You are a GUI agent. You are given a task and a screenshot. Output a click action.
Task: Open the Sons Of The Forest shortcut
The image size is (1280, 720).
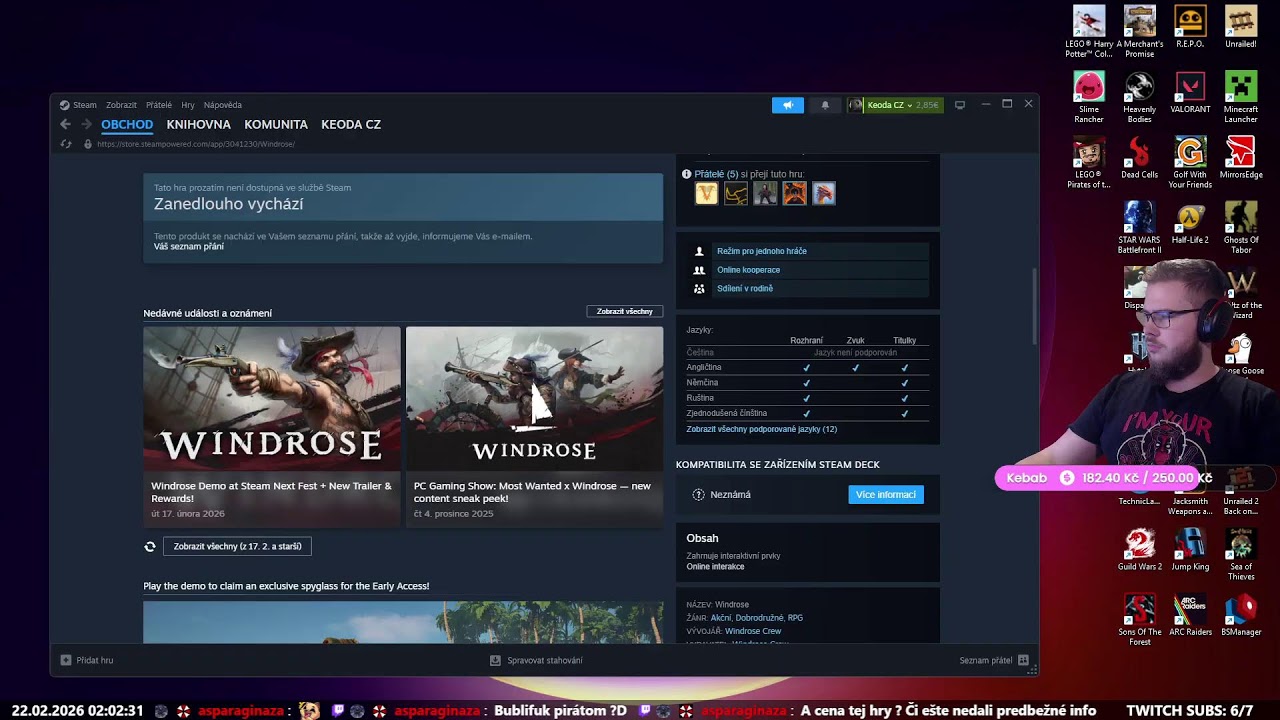(1140, 619)
